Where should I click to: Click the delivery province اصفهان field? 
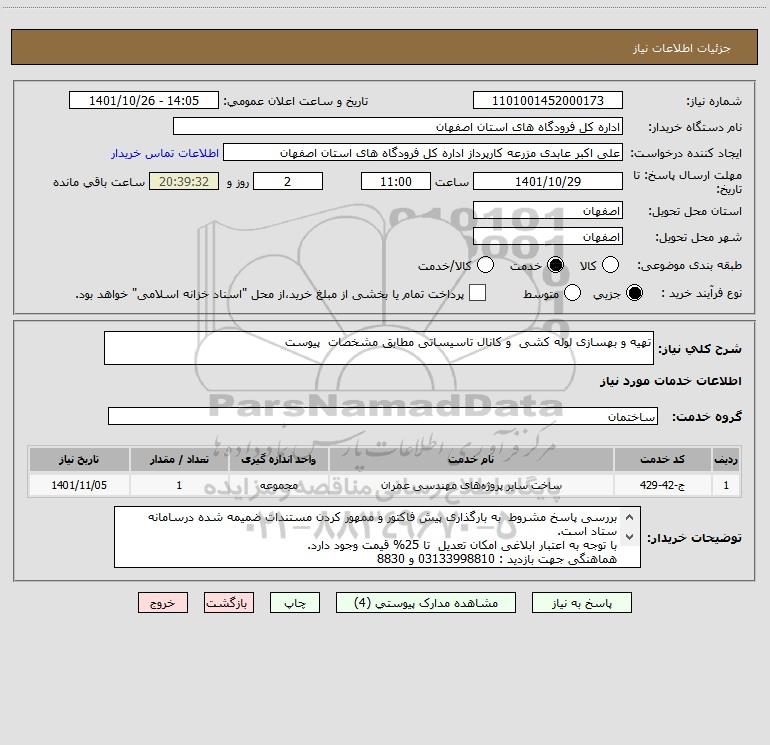tap(548, 211)
